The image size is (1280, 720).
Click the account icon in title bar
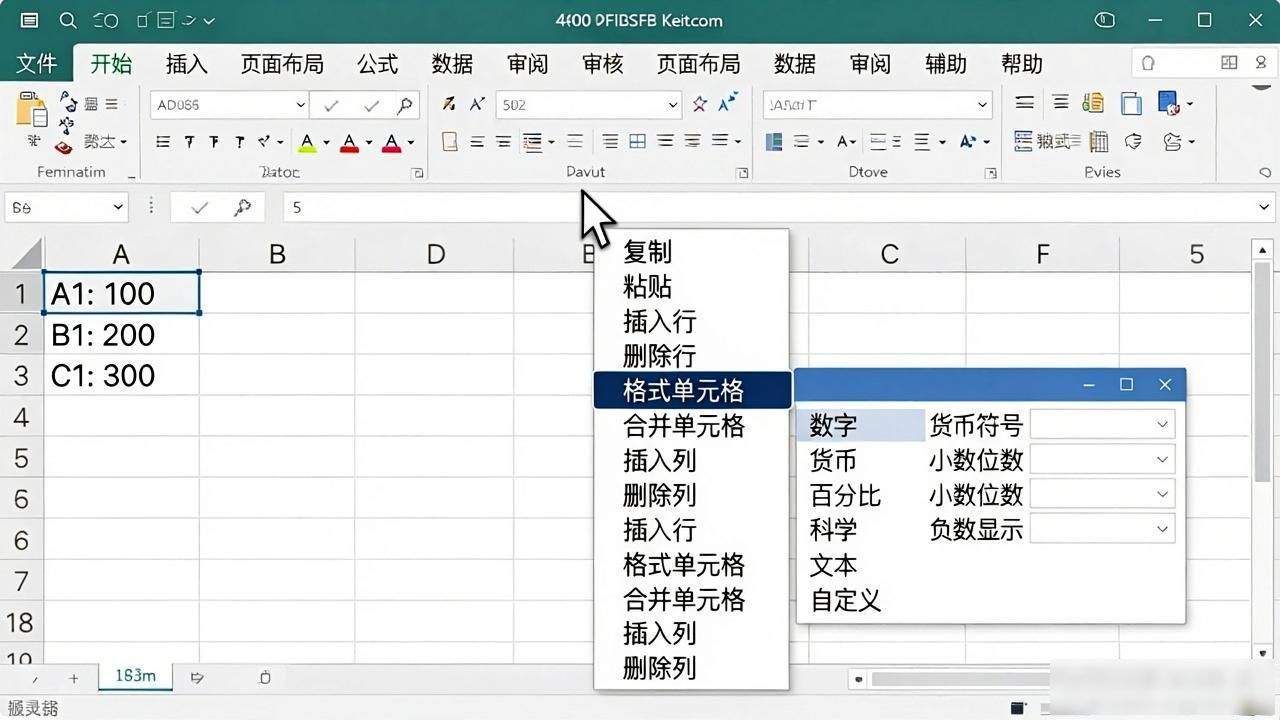pos(1105,20)
